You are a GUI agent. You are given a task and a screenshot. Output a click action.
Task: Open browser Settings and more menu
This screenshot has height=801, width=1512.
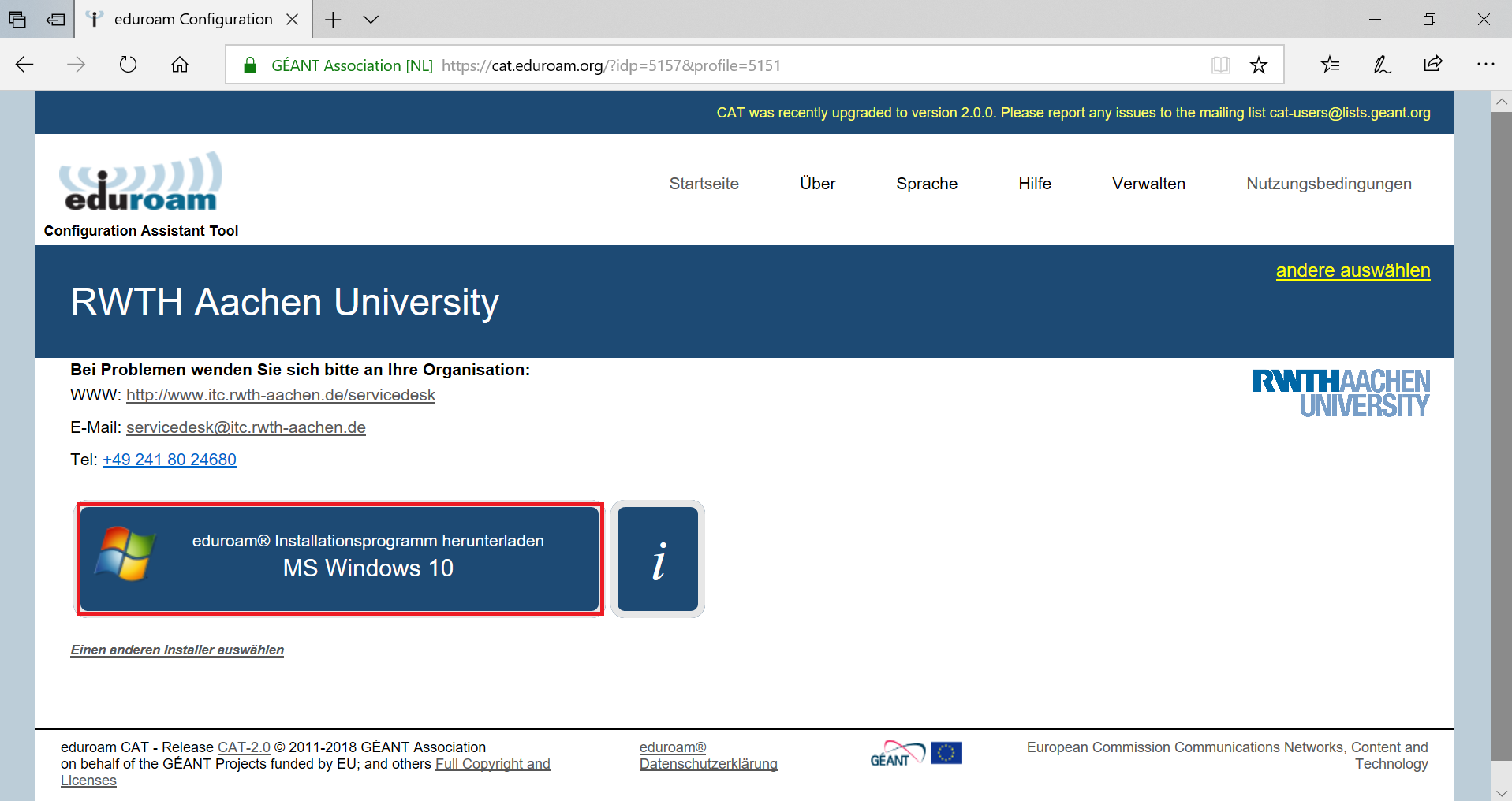[1485, 65]
